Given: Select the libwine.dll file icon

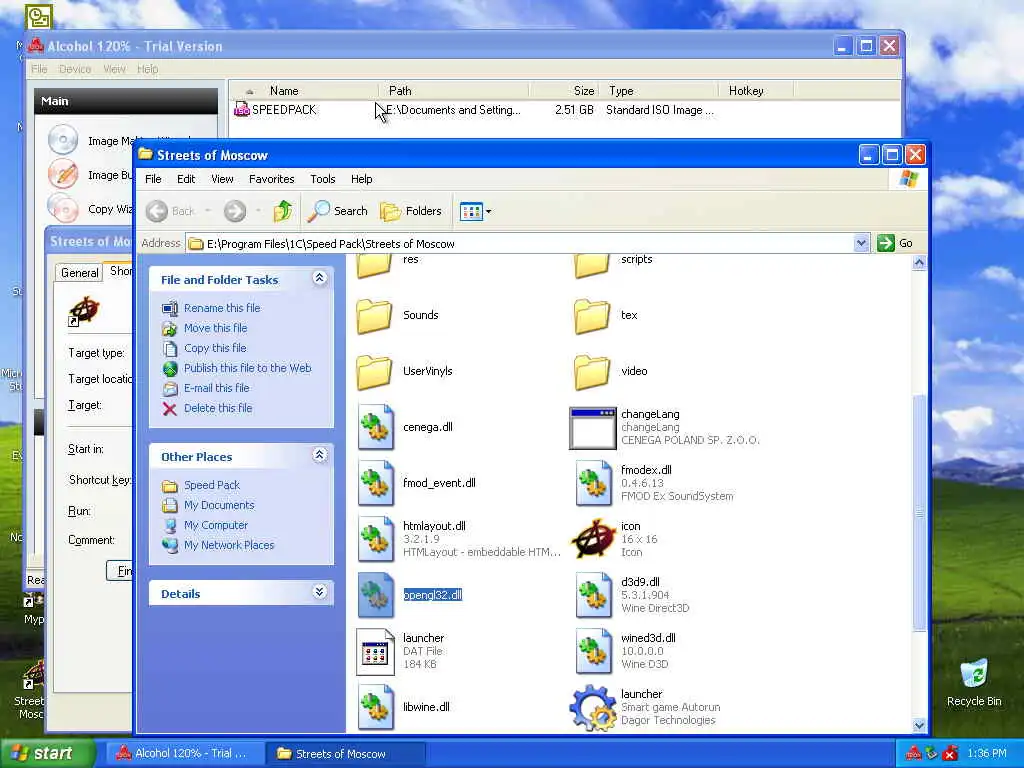Looking at the screenshot, I should point(376,707).
